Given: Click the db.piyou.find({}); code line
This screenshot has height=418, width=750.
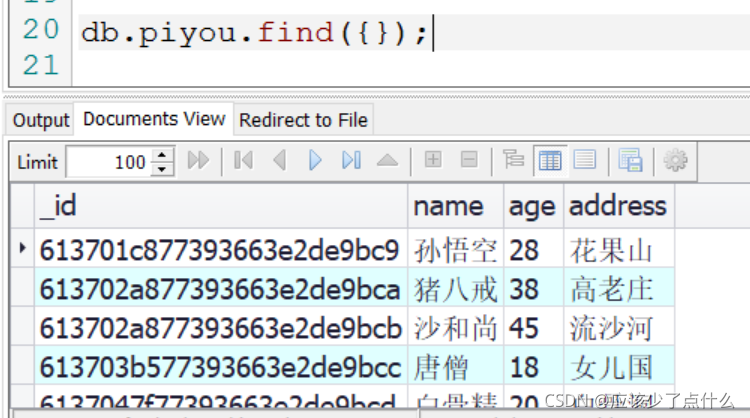Looking at the screenshot, I should coord(254,33).
